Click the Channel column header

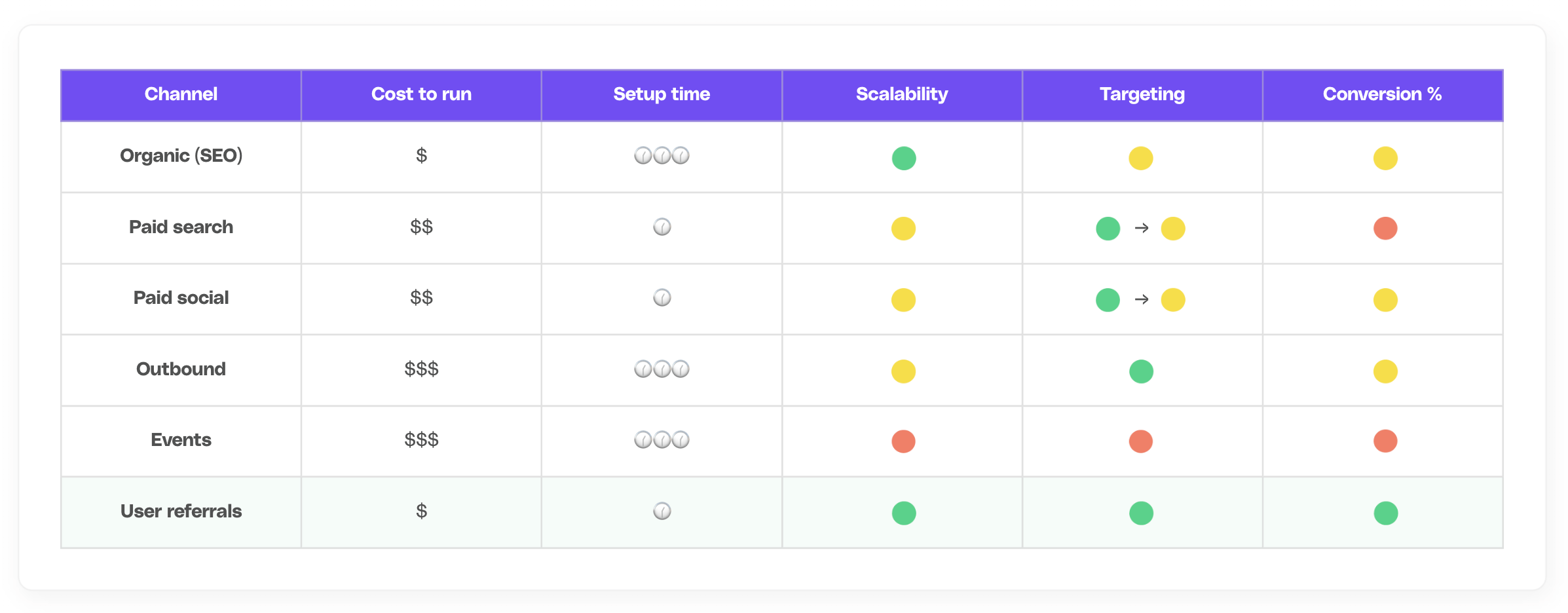[181, 95]
